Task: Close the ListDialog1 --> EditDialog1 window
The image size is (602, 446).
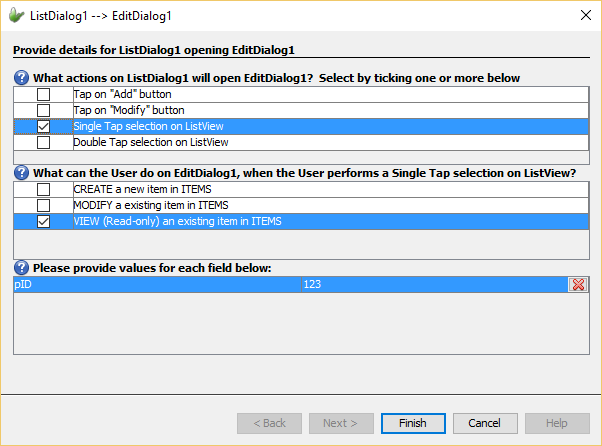Action: point(584,15)
